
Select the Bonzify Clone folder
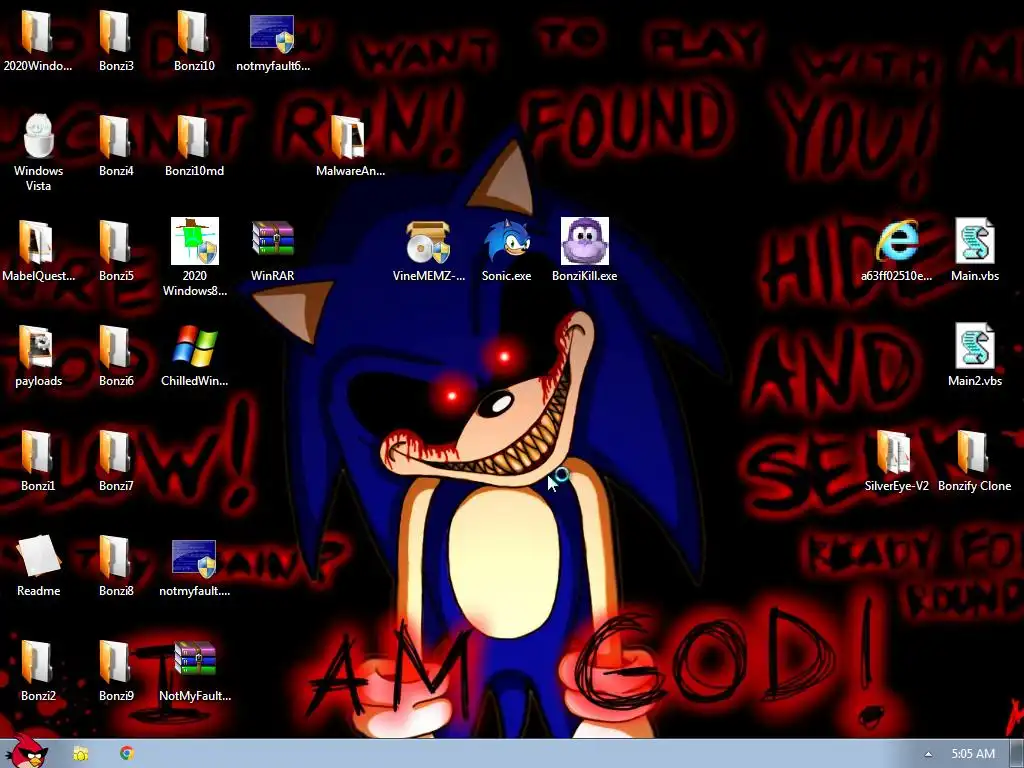(973, 453)
